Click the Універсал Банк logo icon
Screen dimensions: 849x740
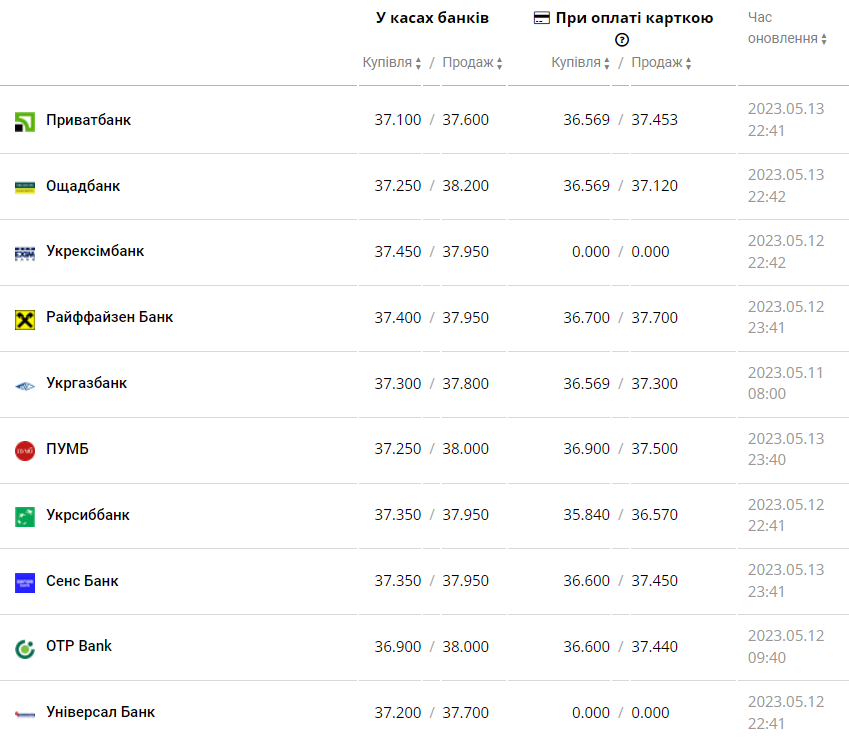25,715
